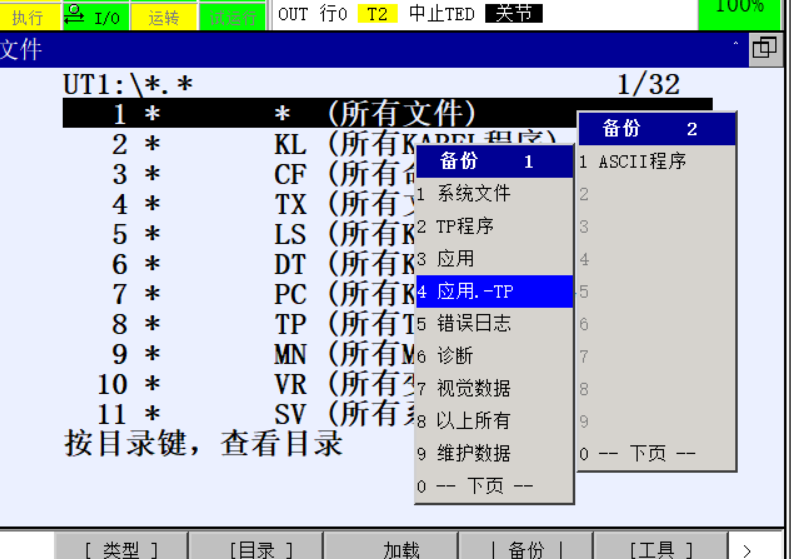This screenshot has width=791, height=559.
Task: Click the 运转 status indicator
Action: click(x=163, y=16)
